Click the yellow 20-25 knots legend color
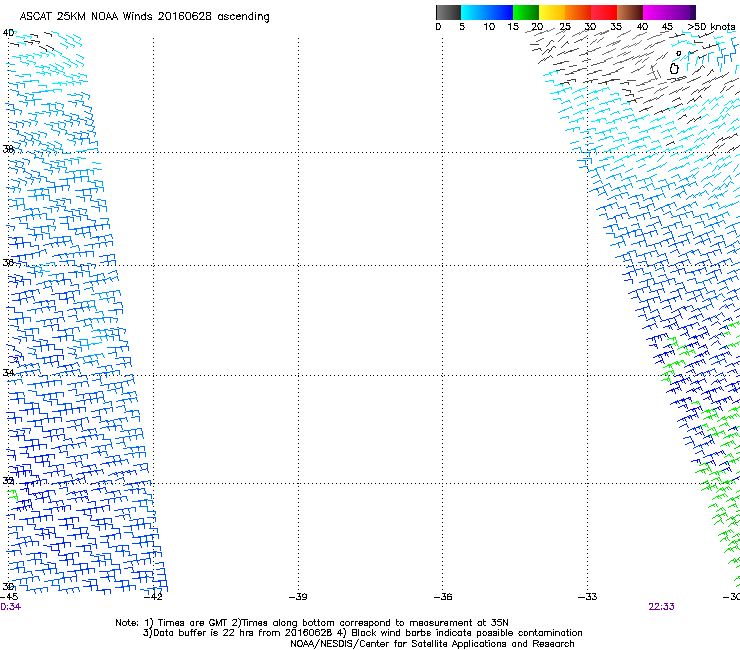740x650 pixels. click(x=552, y=12)
